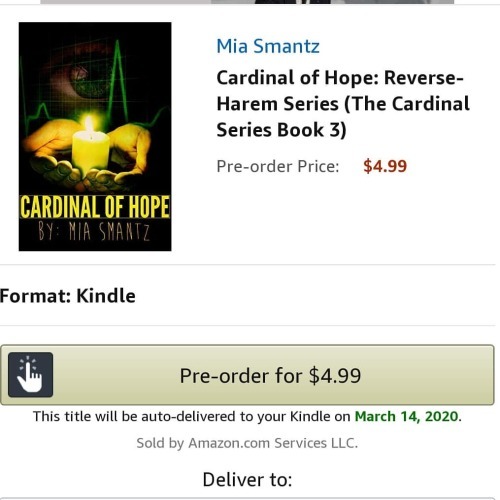
Task: Select the Deliver to: label
Action: point(247,480)
